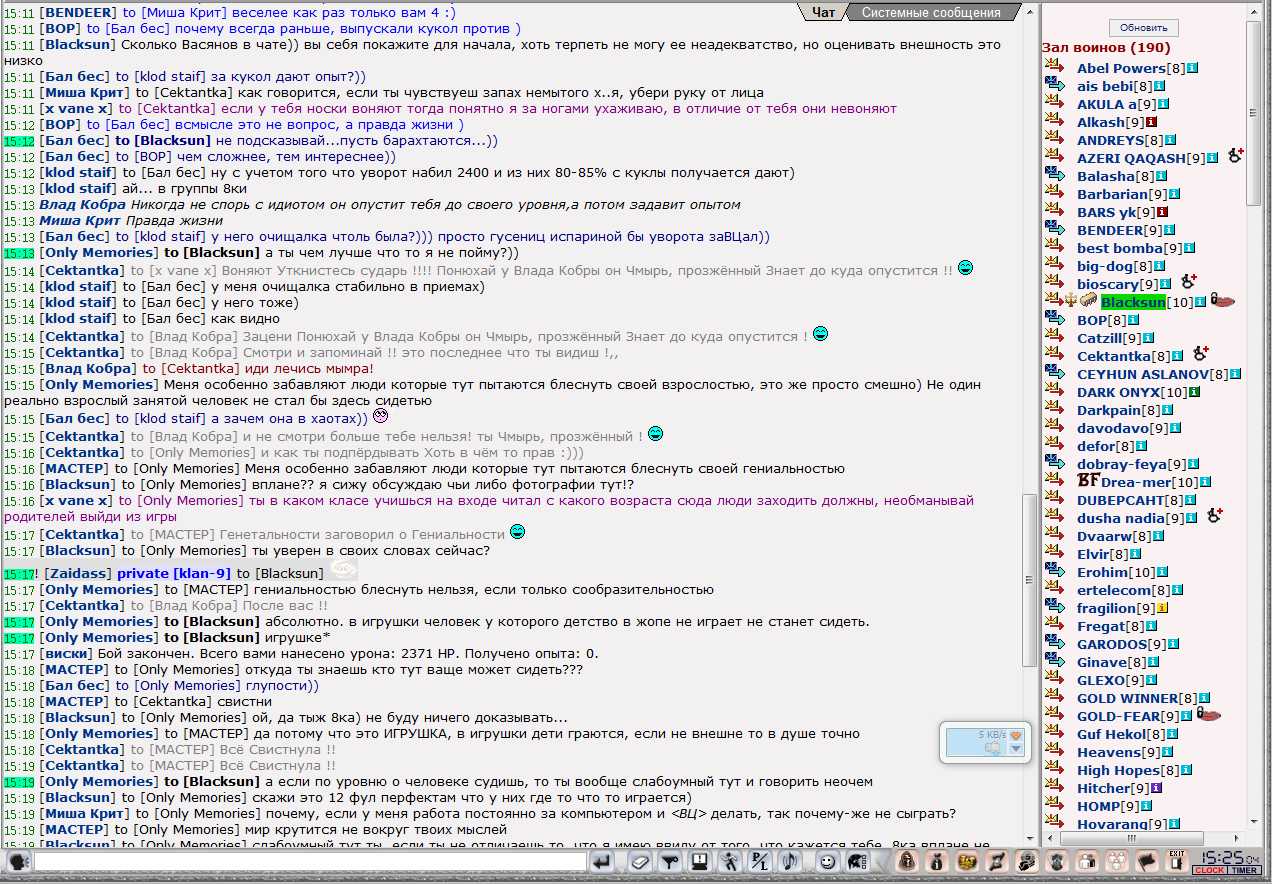Viewport: 1272px width, 884px height.
Task: Click [Влад Кобра] sender name at 15:15
Action: 88,369
